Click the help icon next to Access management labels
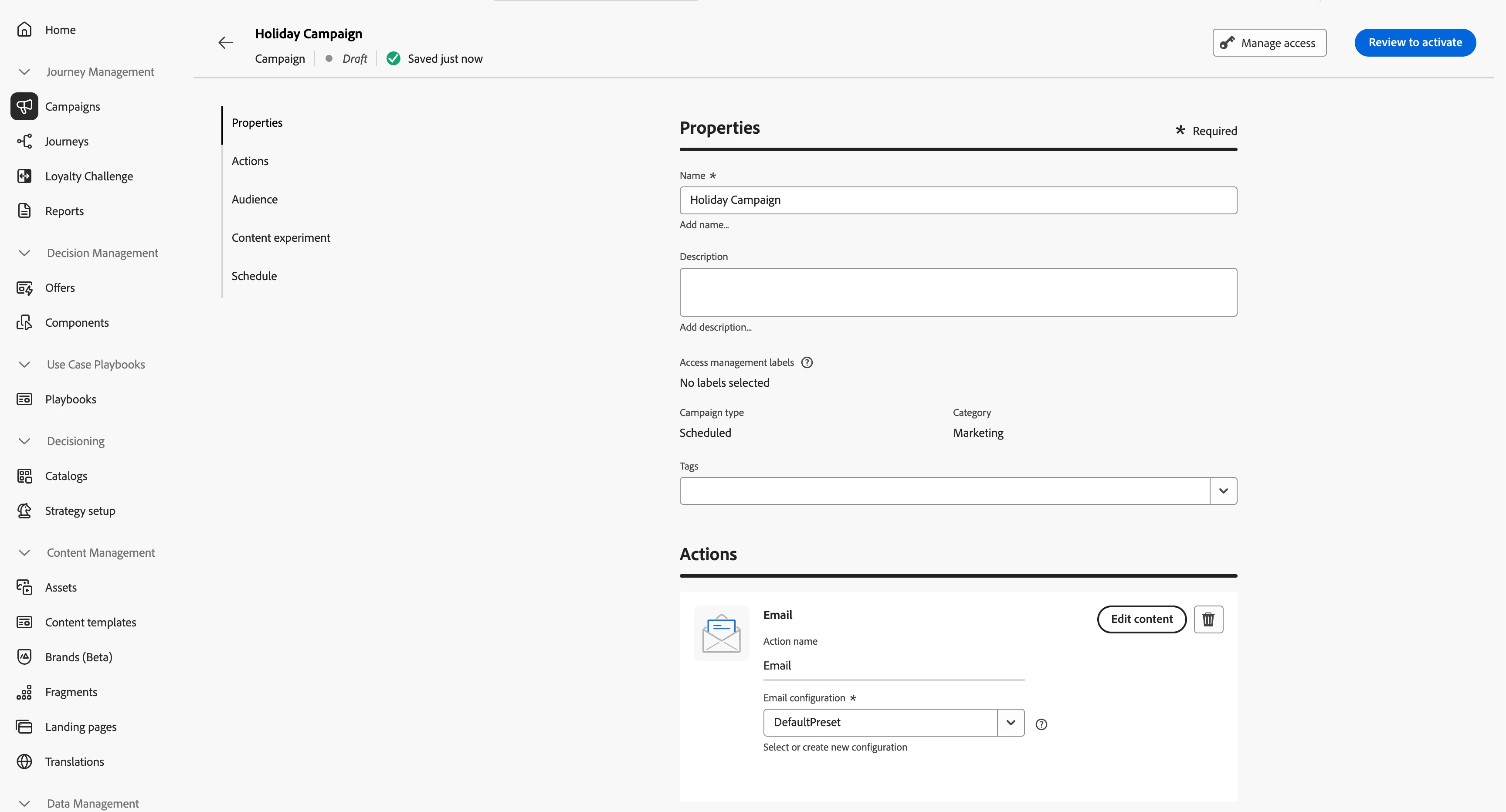This screenshot has height=812, width=1506. (807, 362)
